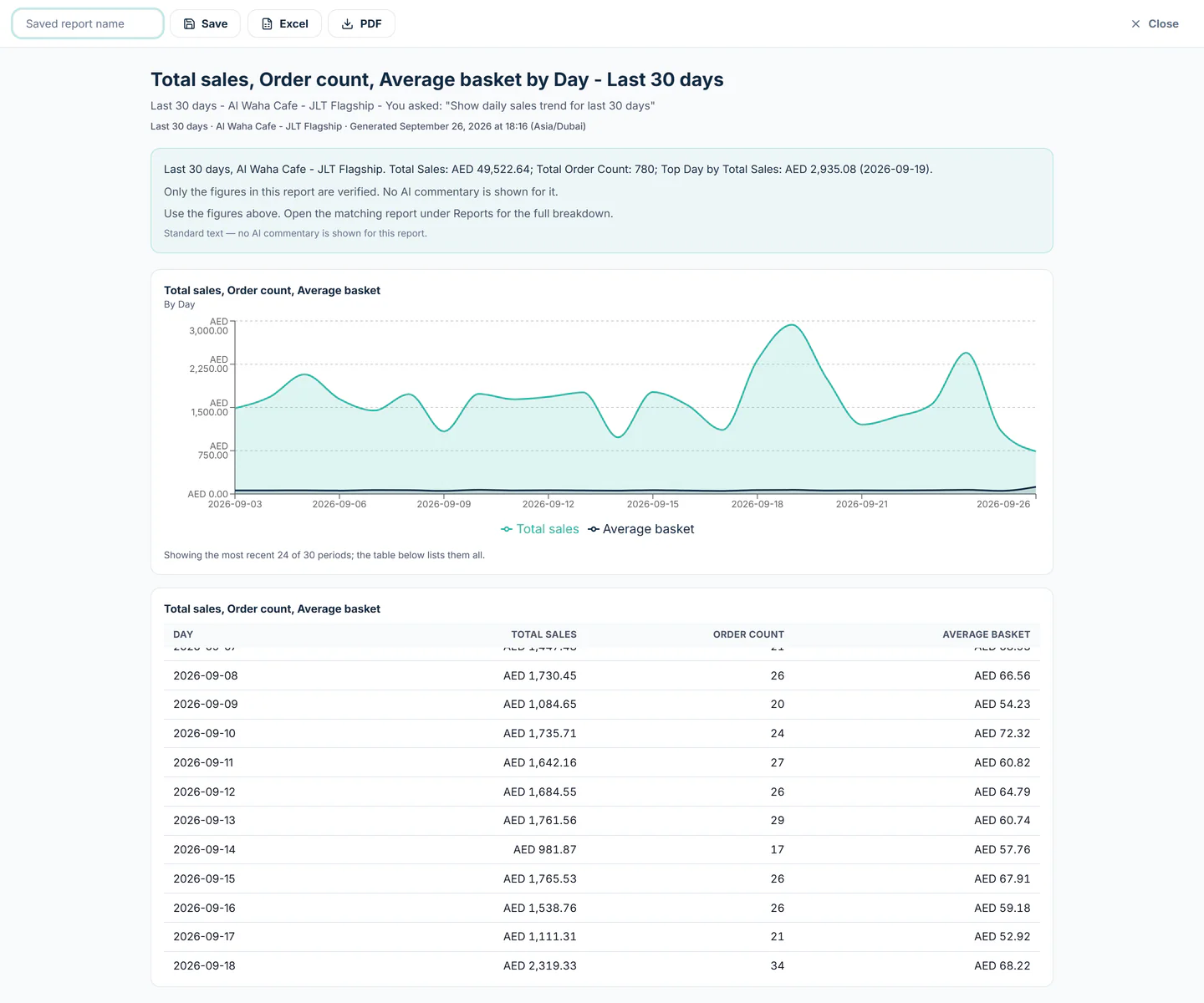The width and height of the screenshot is (1204, 1003).
Task: Click order count 17 for 2026-09-14
Action: [778, 849]
